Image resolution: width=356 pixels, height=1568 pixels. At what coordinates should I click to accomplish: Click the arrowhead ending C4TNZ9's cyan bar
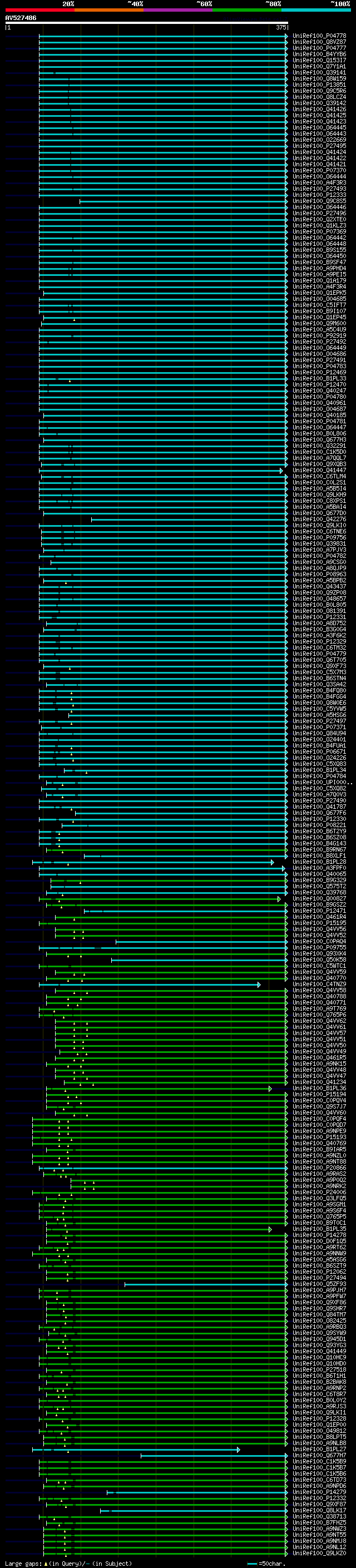point(259,985)
